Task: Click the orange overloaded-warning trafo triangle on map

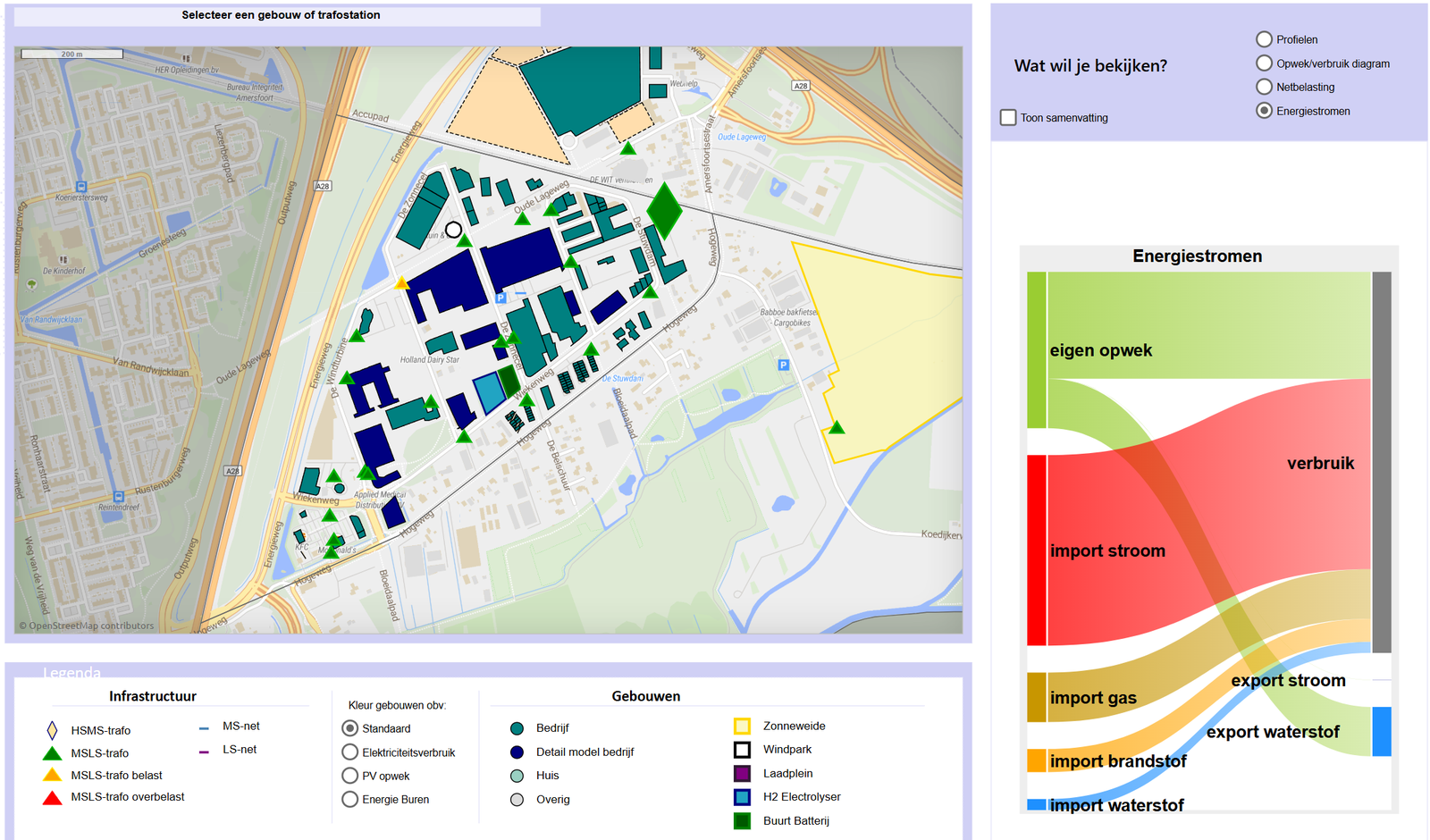Action: tap(402, 284)
